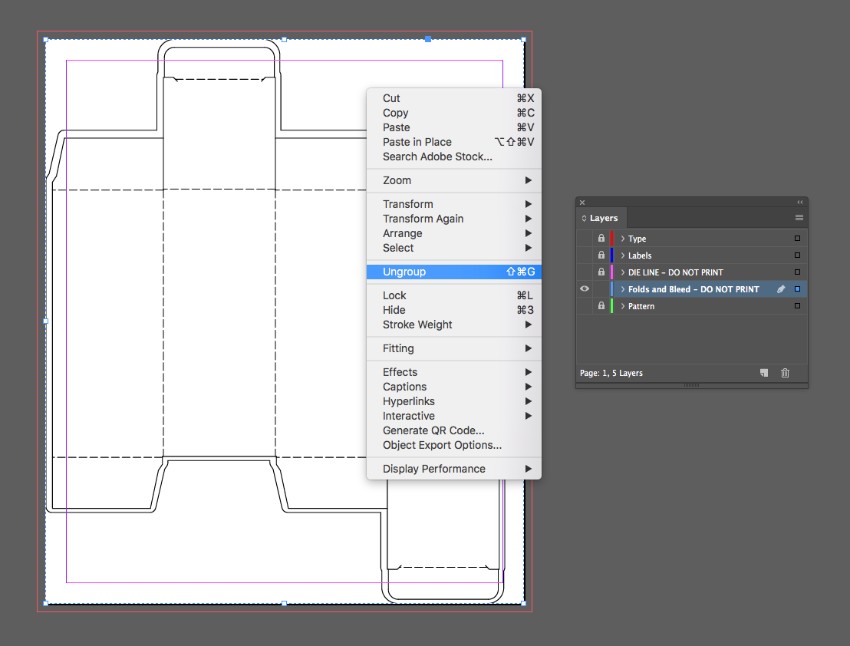Select the Layers panel tab
The image size is (850, 646).
pos(603,218)
